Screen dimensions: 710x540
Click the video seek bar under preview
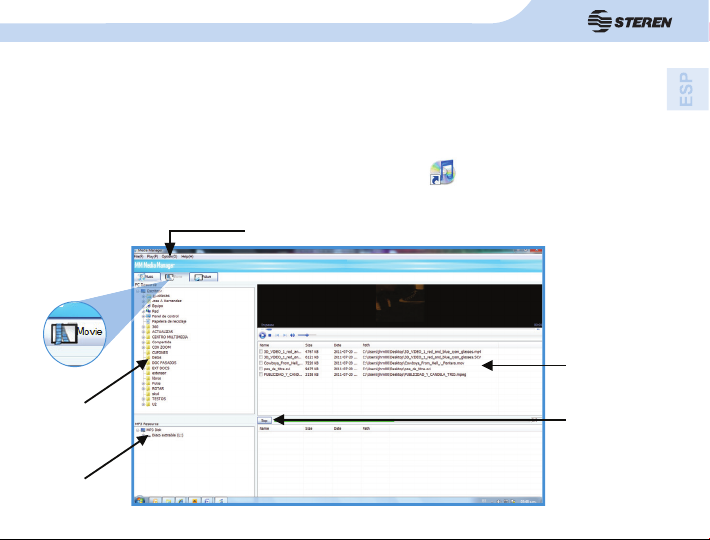(x=399, y=329)
